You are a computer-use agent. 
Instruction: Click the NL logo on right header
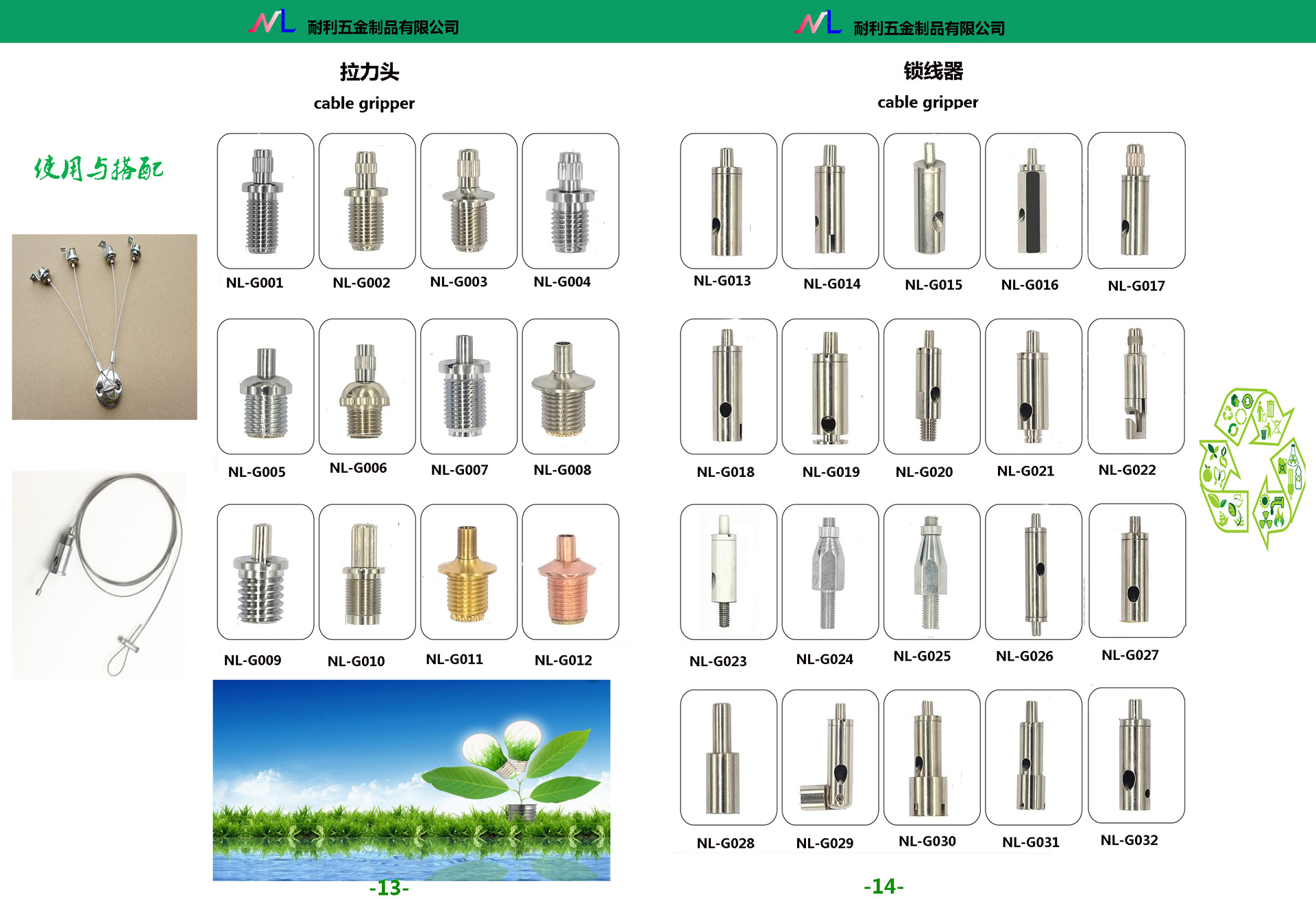(x=818, y=23)
